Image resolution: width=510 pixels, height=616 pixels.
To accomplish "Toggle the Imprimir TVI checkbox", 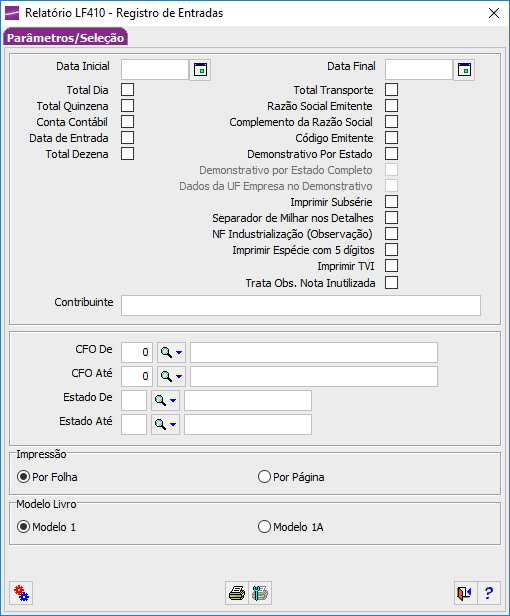I will tap(391, 266).
